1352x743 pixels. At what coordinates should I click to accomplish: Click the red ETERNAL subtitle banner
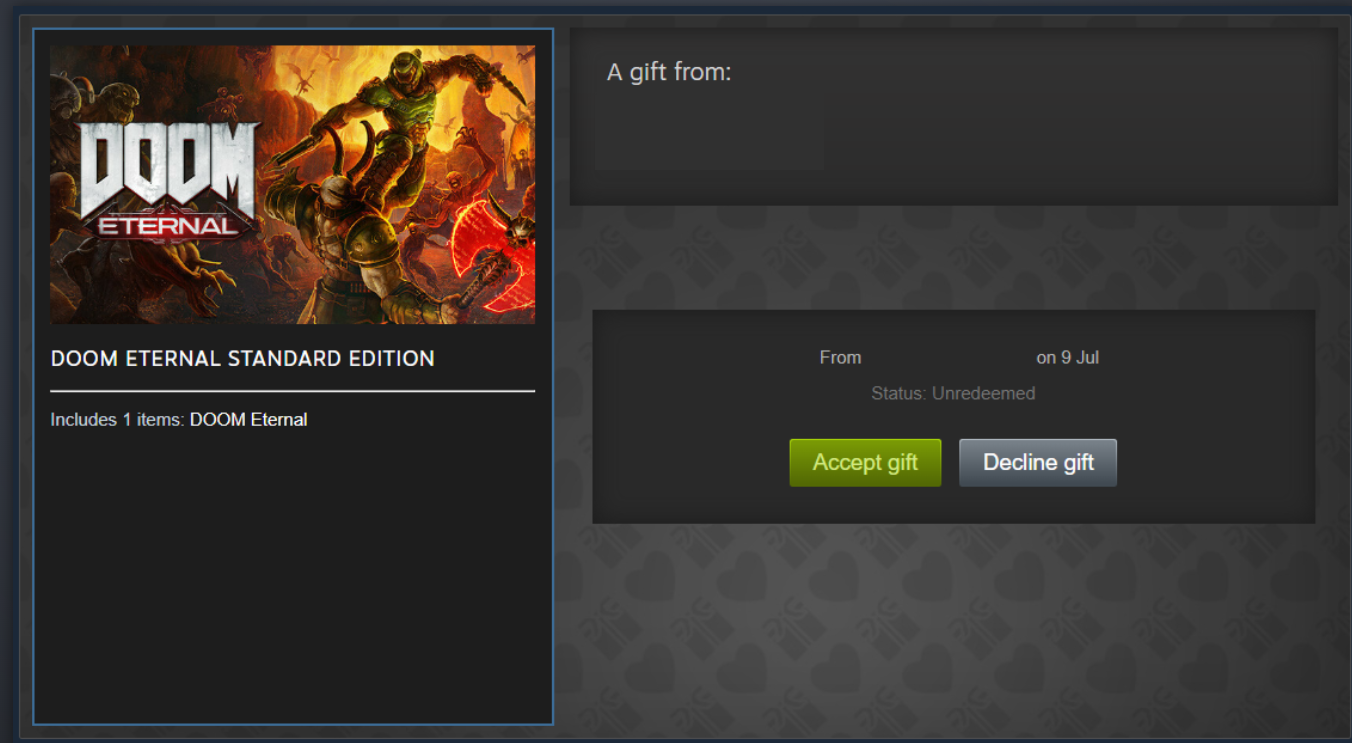click(x=168, y=226)
